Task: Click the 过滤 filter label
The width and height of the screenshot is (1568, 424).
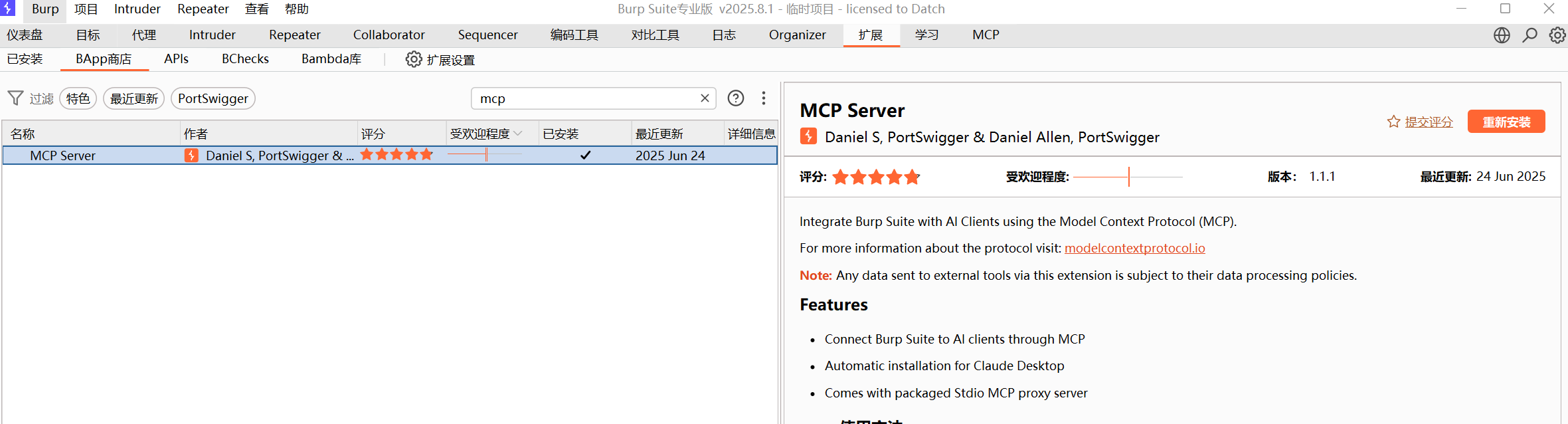Action: click(41, 98)
